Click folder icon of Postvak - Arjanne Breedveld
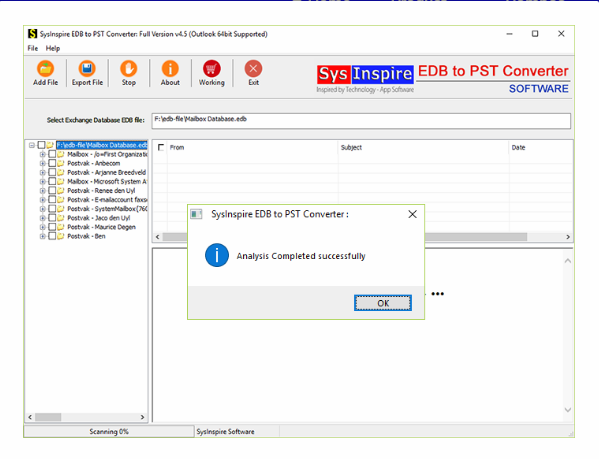The width and height of the screenshot is (599, 459). tap(61, 173)
